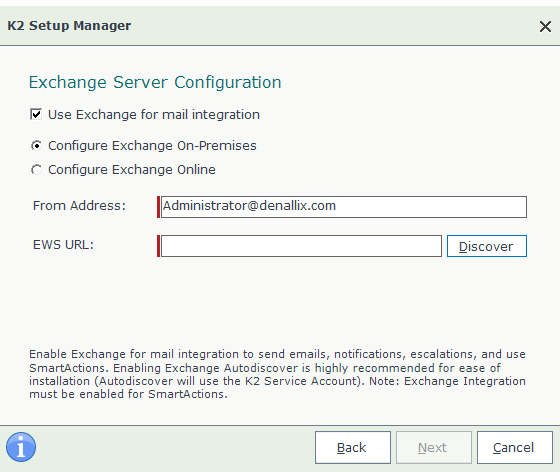
Task: Uncheck the Use Exchange for mail integration checkbox
Action: [36, 115]
